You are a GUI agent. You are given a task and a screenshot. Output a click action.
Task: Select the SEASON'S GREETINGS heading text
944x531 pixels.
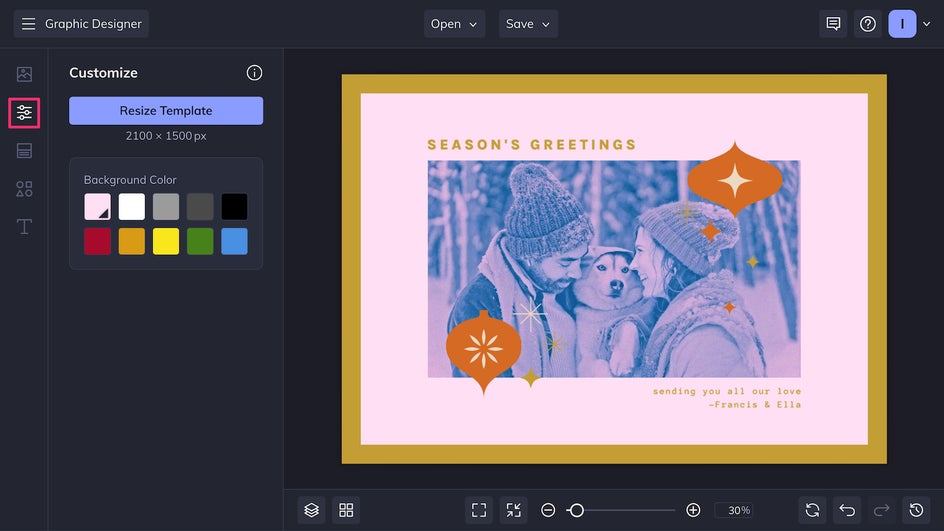point(532,144)
